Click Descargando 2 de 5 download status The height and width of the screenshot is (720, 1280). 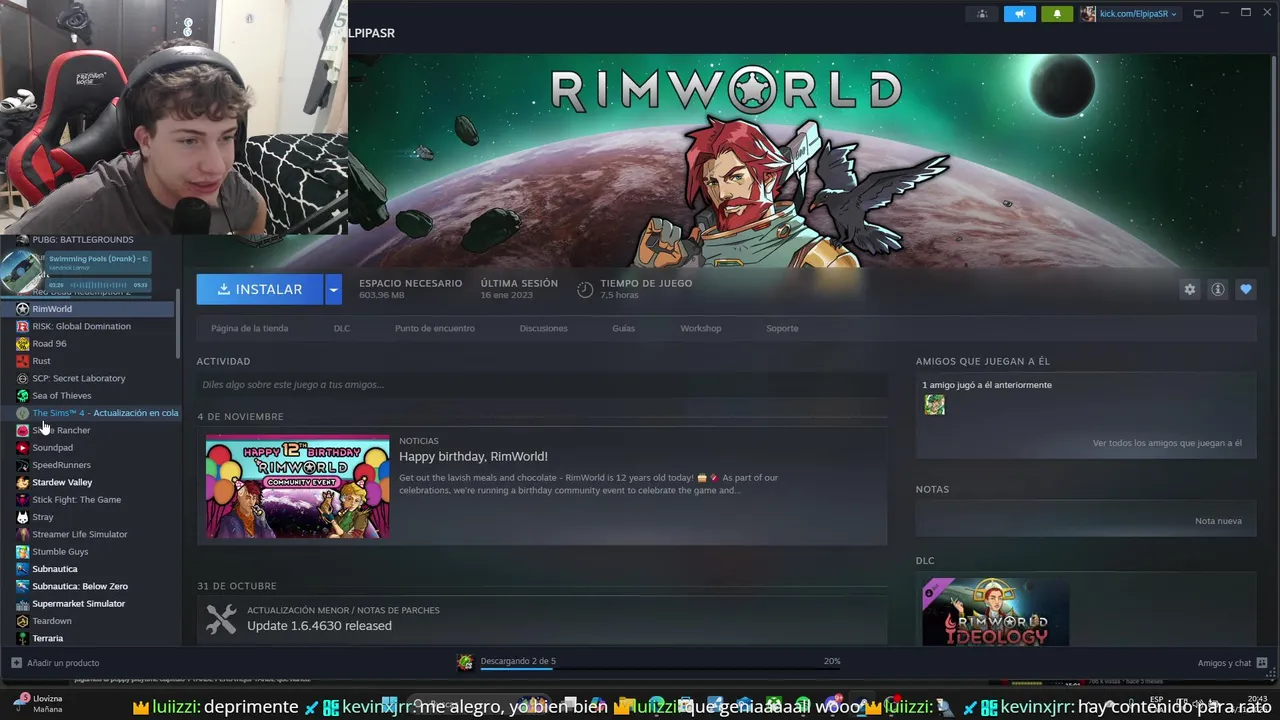(x=517, y=661)
